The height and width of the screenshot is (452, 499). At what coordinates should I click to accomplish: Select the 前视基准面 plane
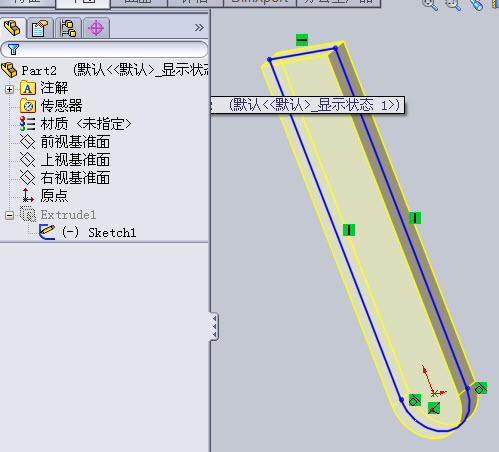coord(75,142)
